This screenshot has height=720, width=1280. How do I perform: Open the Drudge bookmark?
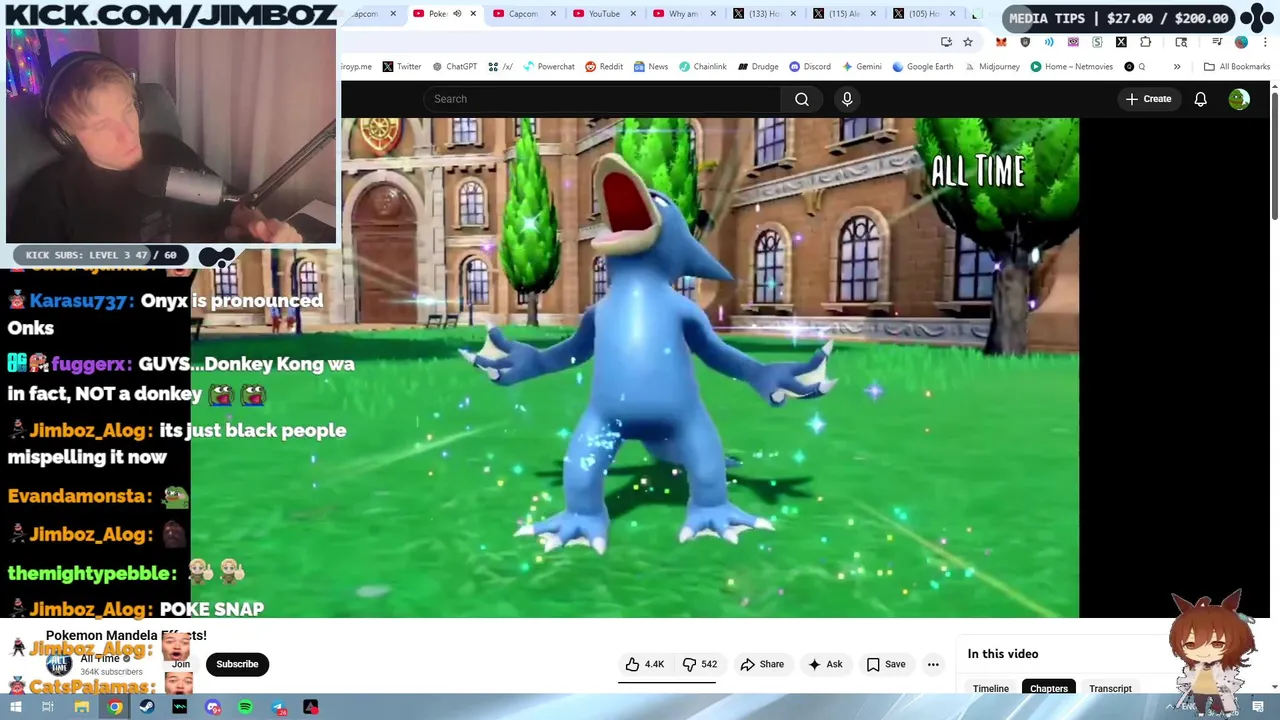pos(758,67)
